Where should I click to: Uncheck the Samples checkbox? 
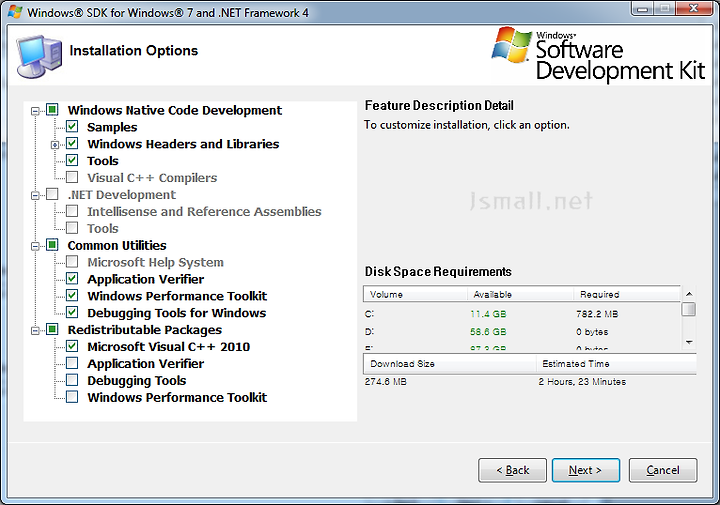pos(72,126)
